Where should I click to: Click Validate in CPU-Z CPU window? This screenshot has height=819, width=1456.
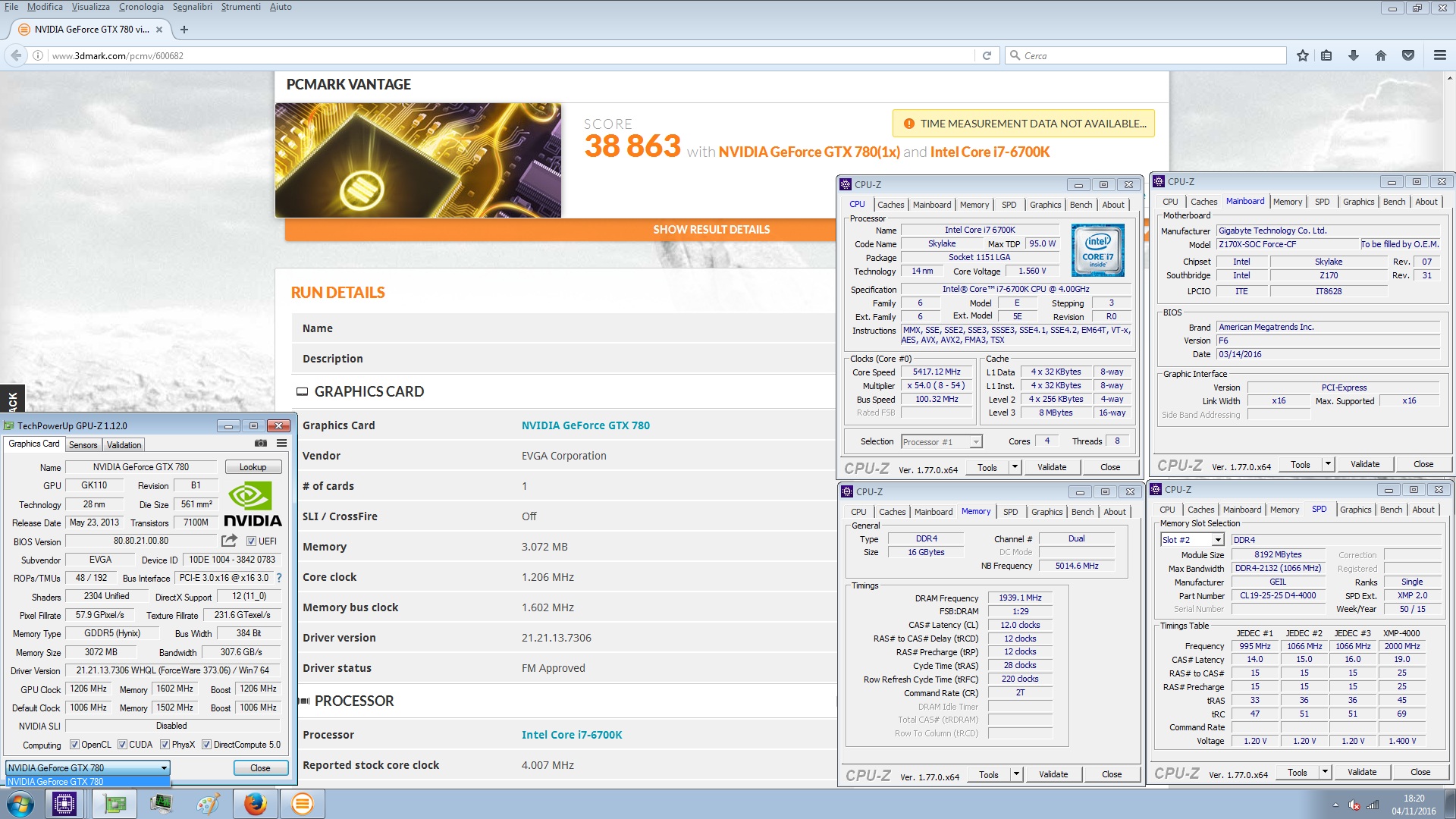pyautogui.click(x=1052, y=467)
